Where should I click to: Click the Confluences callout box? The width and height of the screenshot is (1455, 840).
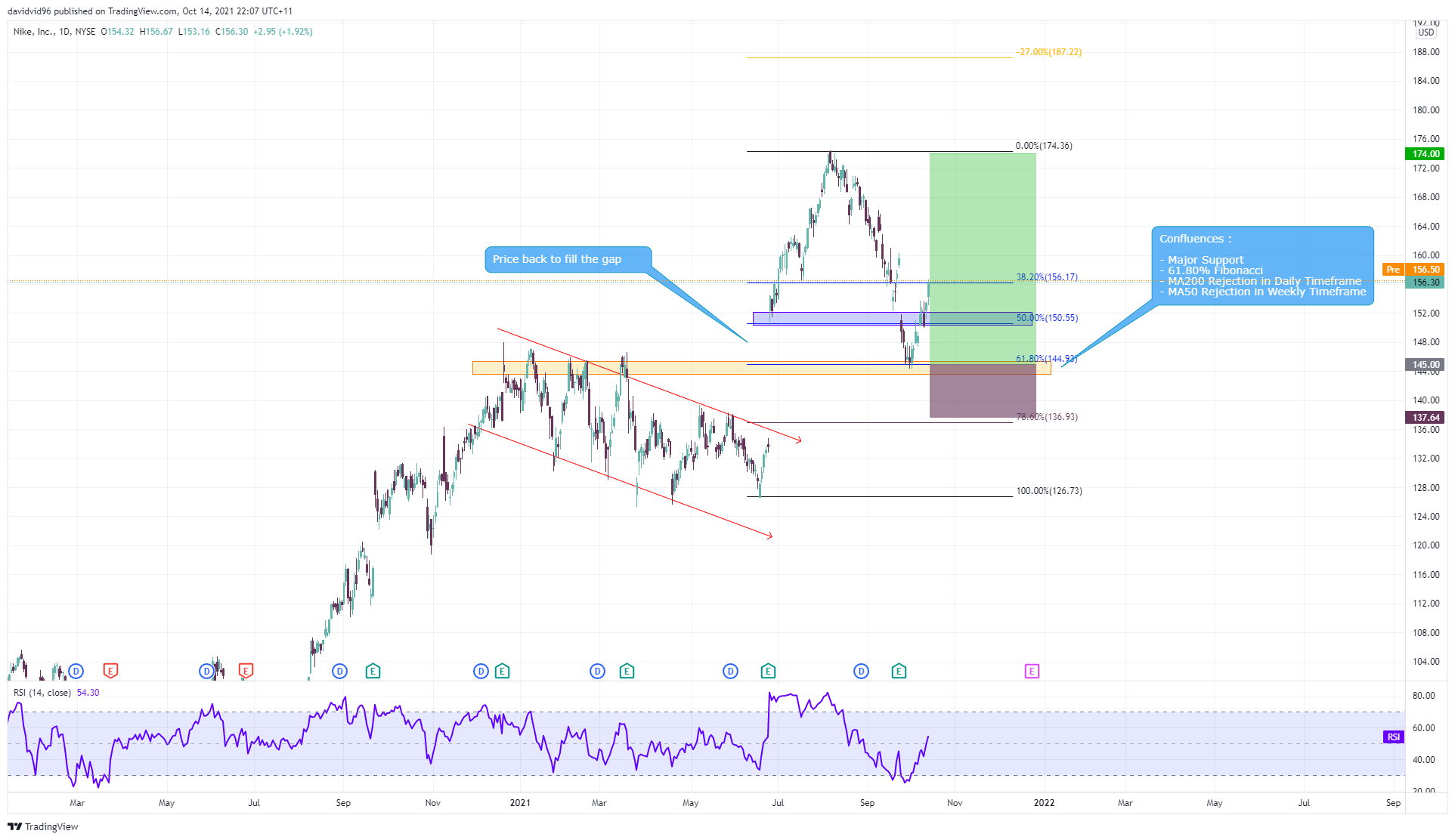click(1262, 266)
